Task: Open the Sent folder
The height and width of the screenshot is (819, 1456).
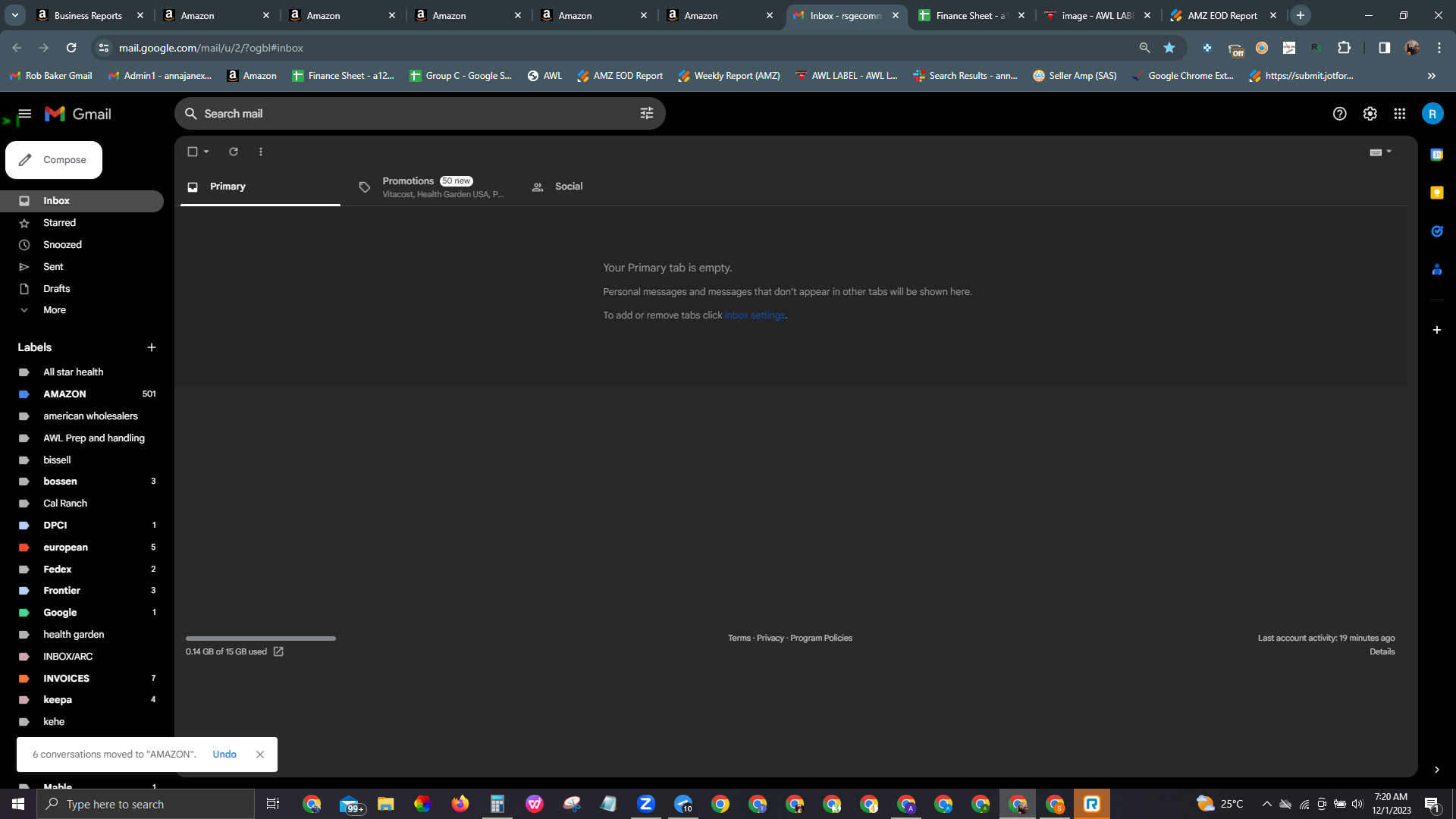Action: tap(82, 267)
